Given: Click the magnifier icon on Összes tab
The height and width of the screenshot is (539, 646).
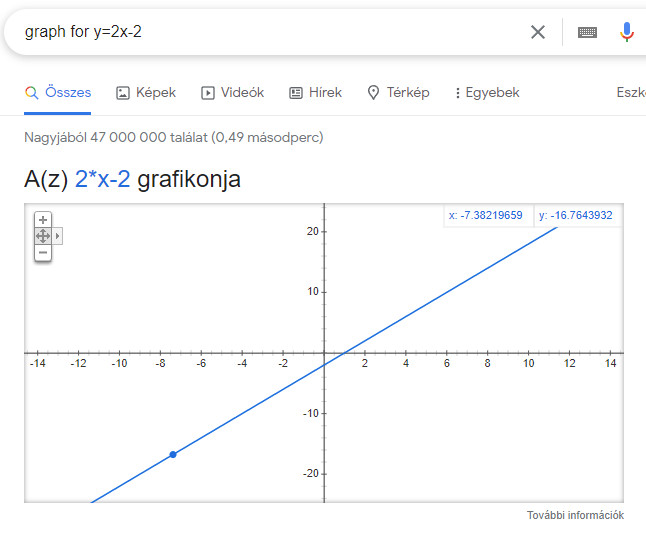Looking at the screenshot, I should coord(32,93).
